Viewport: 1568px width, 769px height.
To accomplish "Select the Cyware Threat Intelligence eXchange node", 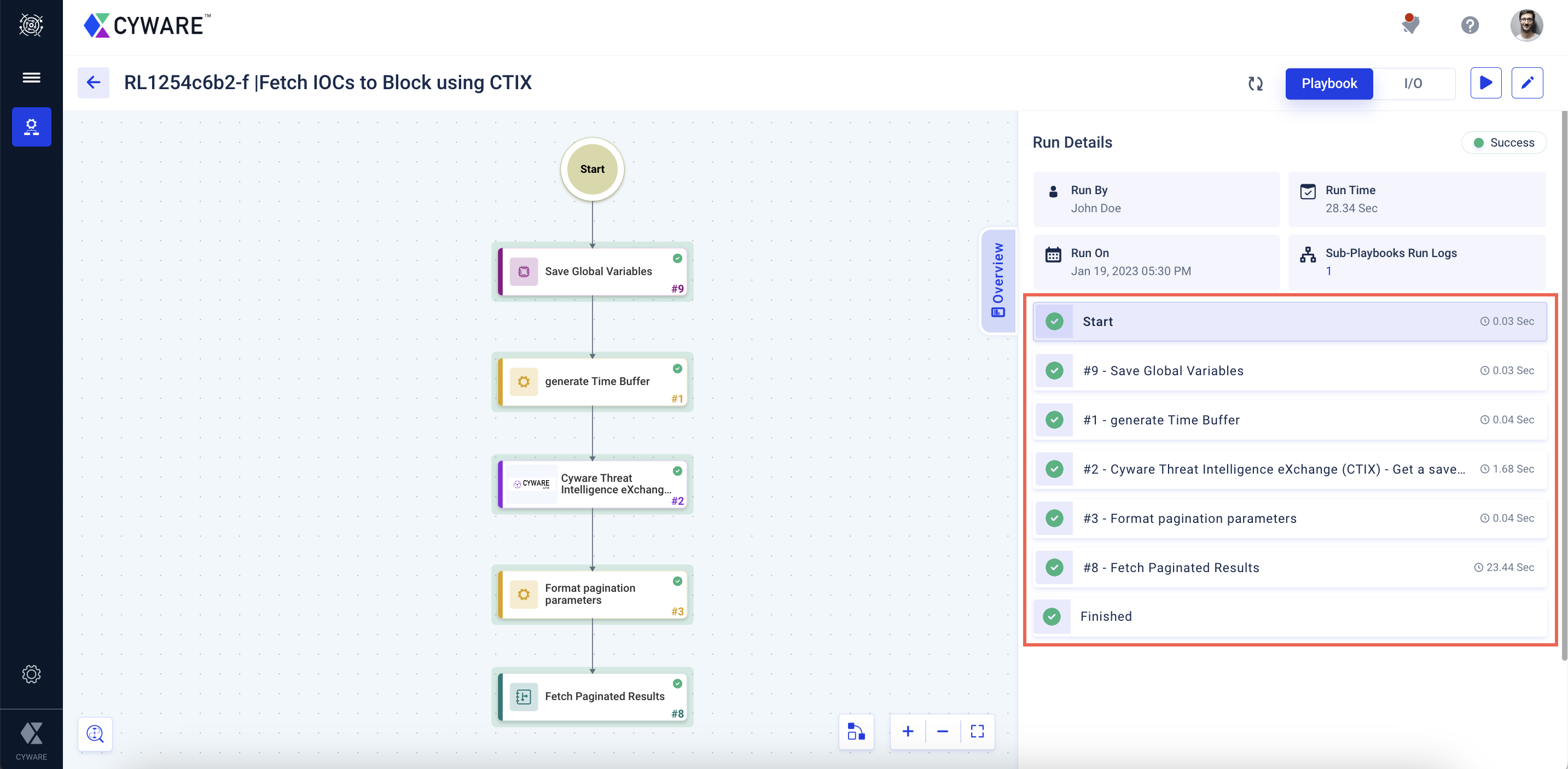I will point(593,483).
